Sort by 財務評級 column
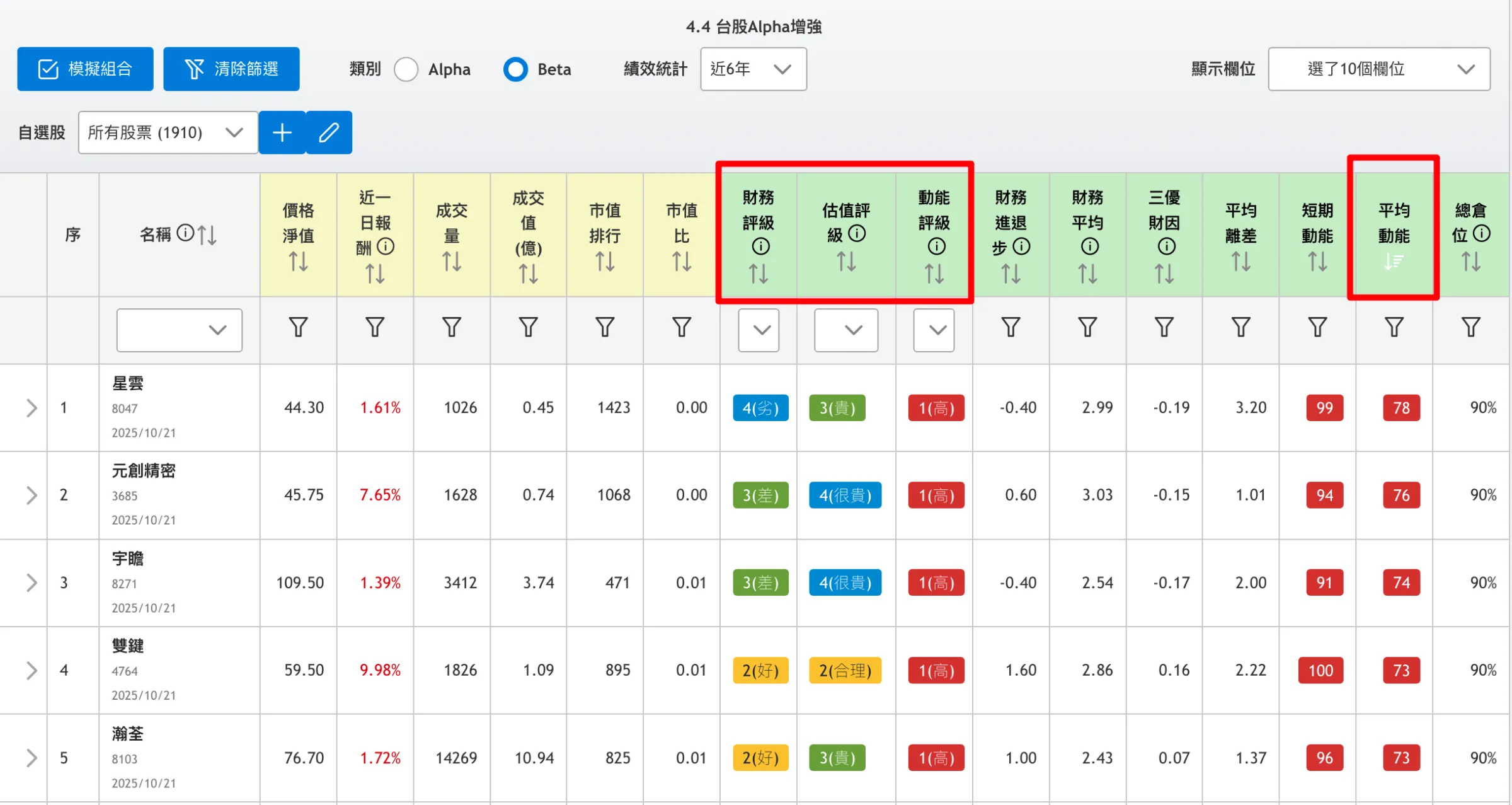This screenshot has width=1512, height=805. click(759, 274)
